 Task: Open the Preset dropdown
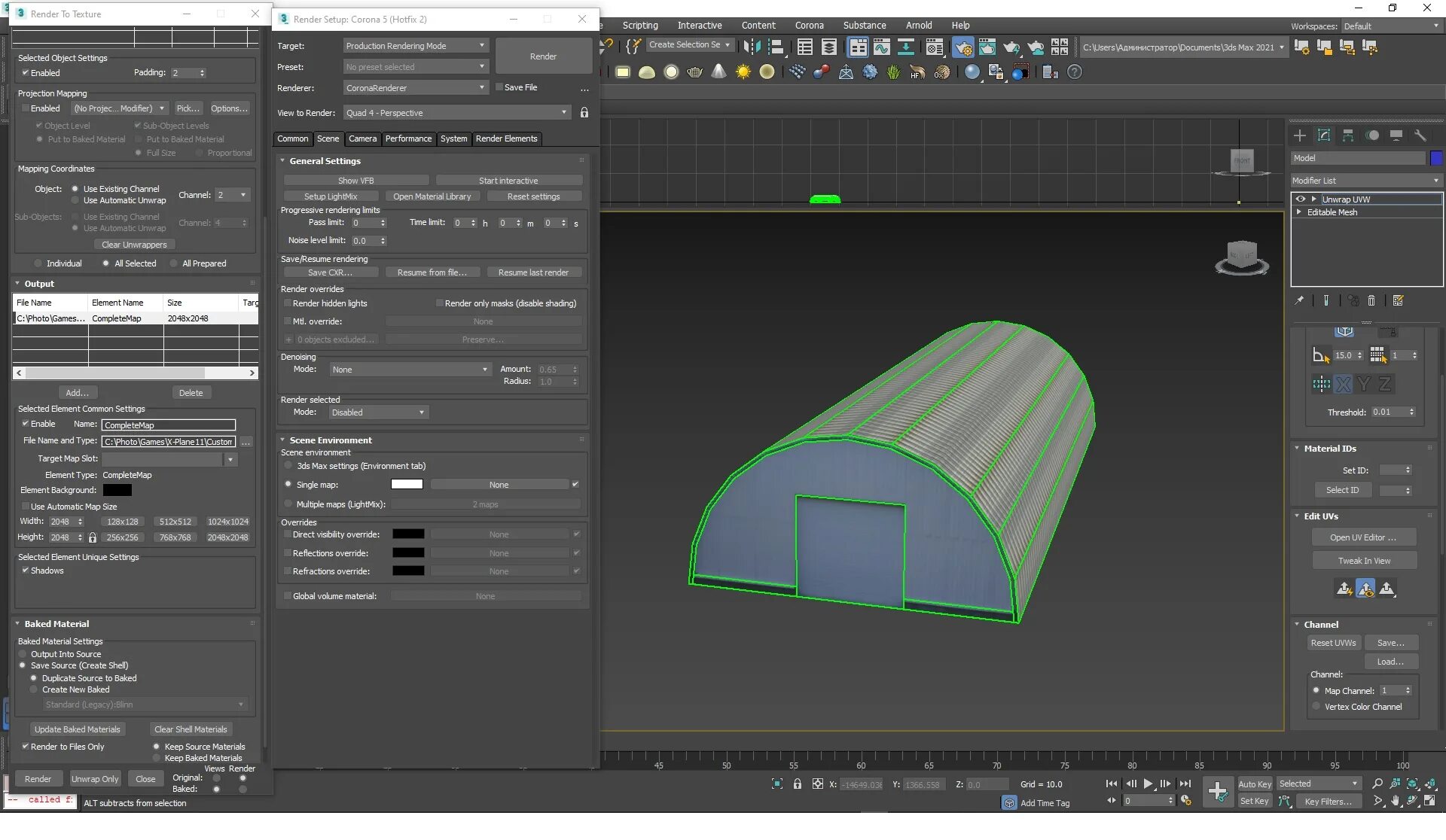point(416,67)
